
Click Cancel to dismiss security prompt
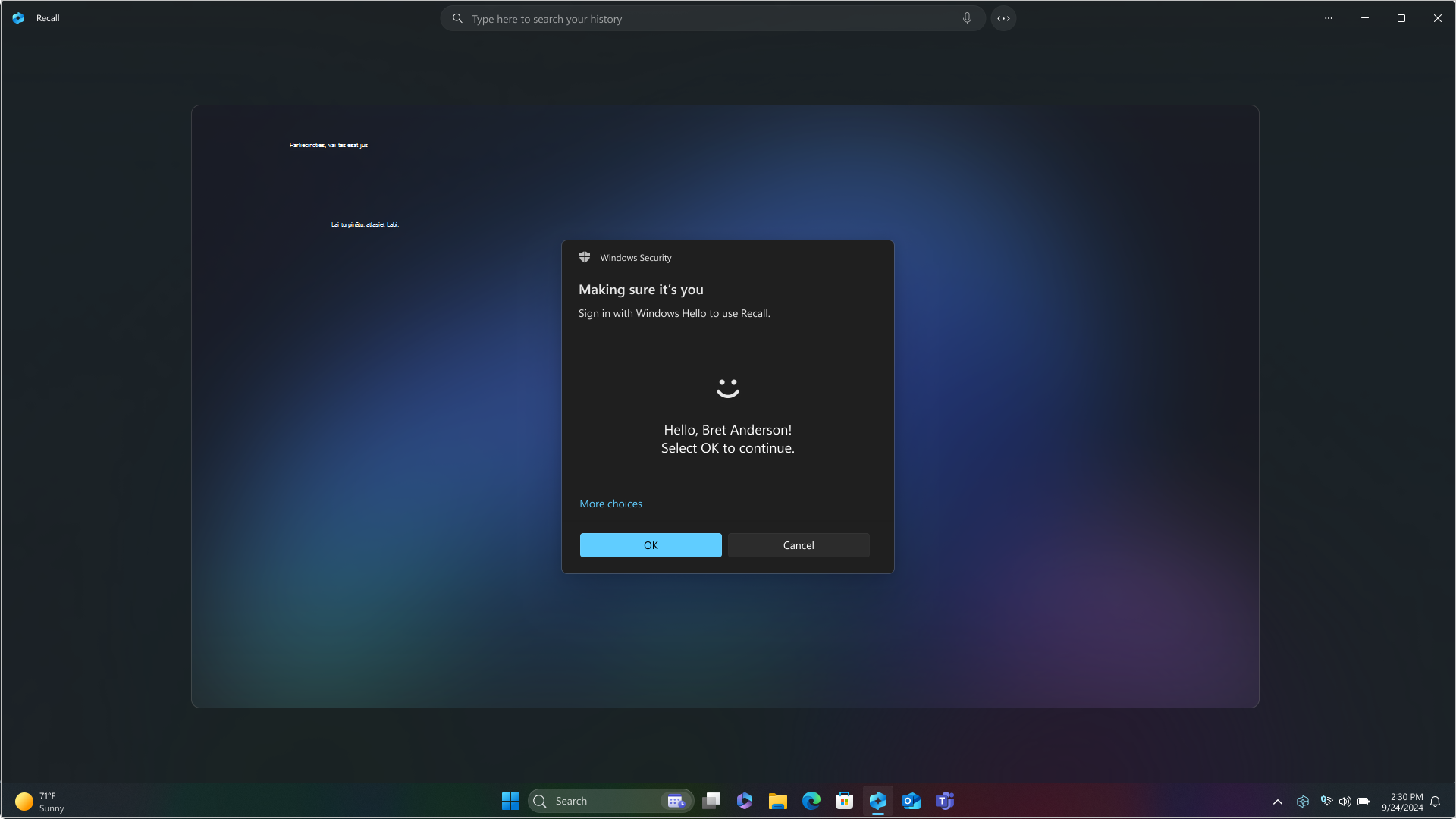(x=798, y=544)
